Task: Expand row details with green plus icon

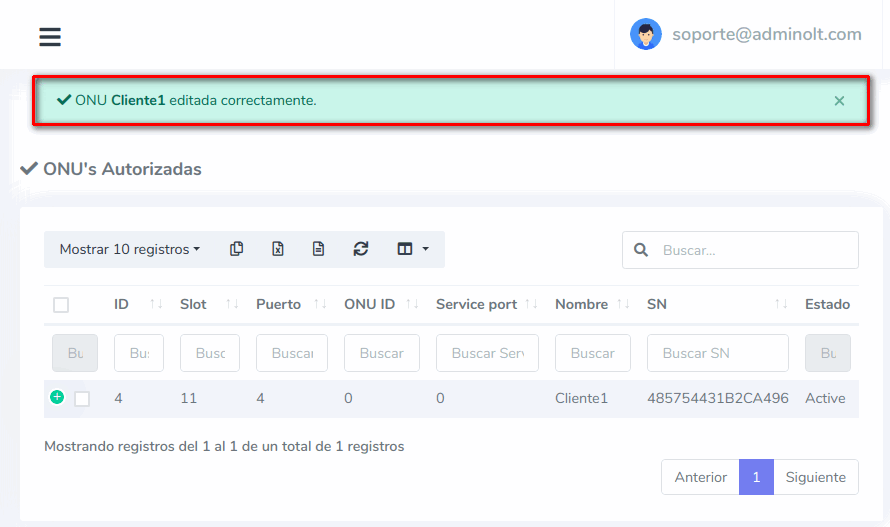Action: 57,397
